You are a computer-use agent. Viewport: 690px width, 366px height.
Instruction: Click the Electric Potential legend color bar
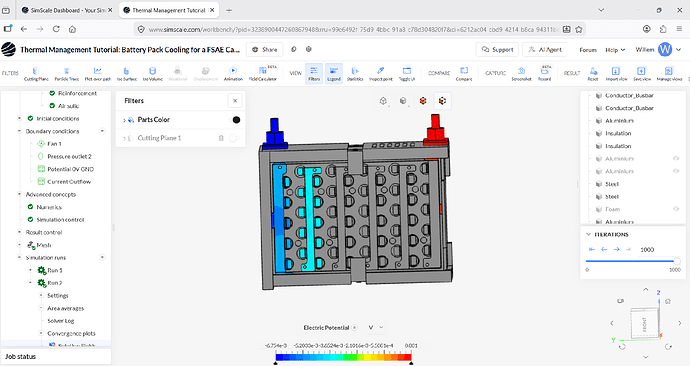(x=343, y=357)
